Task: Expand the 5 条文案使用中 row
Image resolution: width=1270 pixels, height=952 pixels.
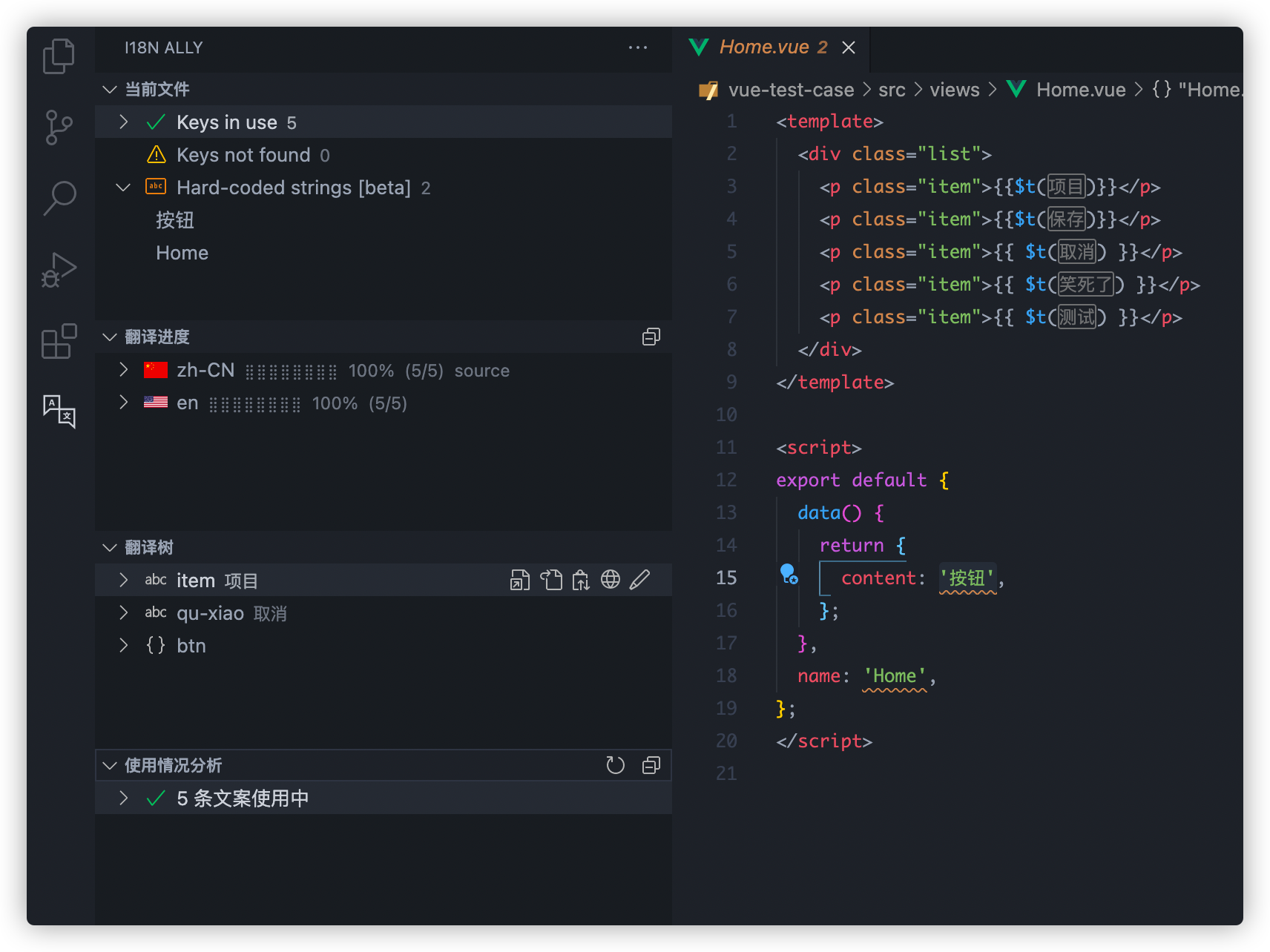Action: [x=124, y=798]
